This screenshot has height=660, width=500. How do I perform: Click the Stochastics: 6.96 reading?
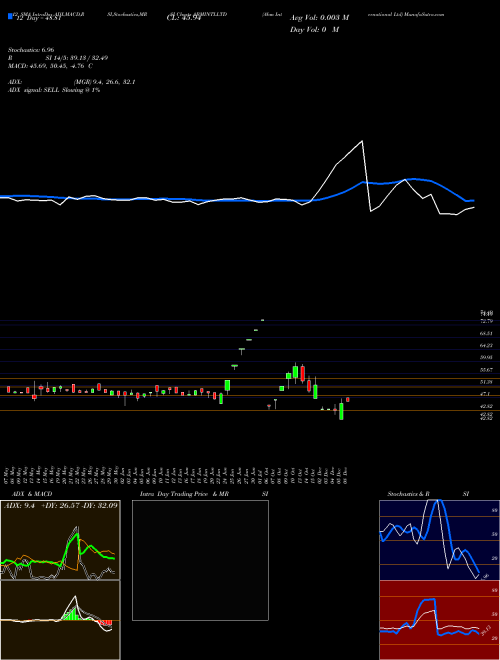(31, 50)
